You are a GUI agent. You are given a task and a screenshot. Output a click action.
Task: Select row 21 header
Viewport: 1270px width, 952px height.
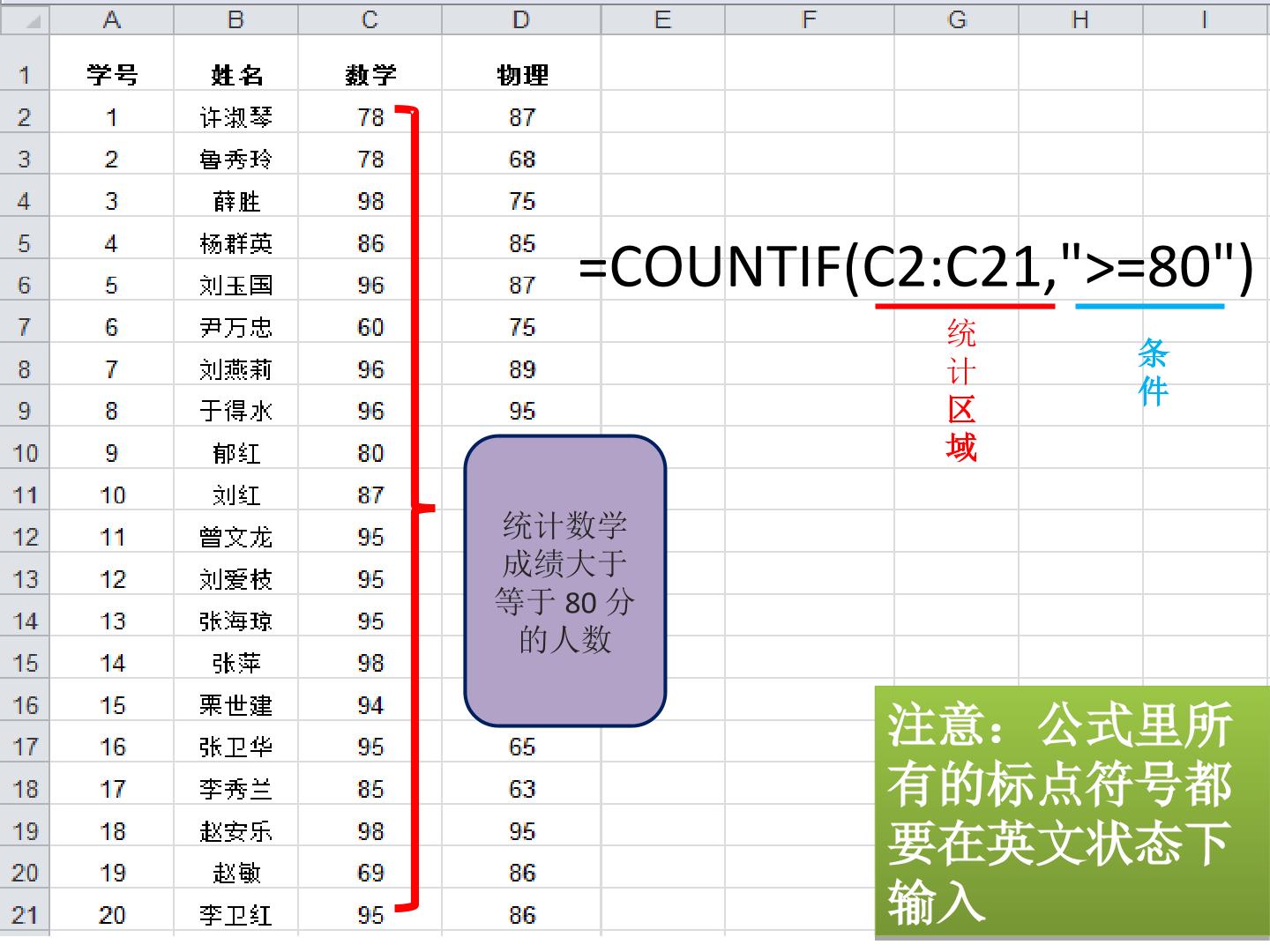click(x=25, y=915)
